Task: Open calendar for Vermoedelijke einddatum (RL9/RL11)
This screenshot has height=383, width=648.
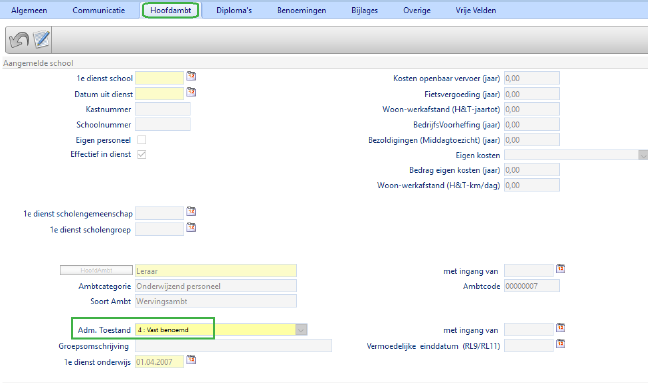Action: click(x=560, y=344)
